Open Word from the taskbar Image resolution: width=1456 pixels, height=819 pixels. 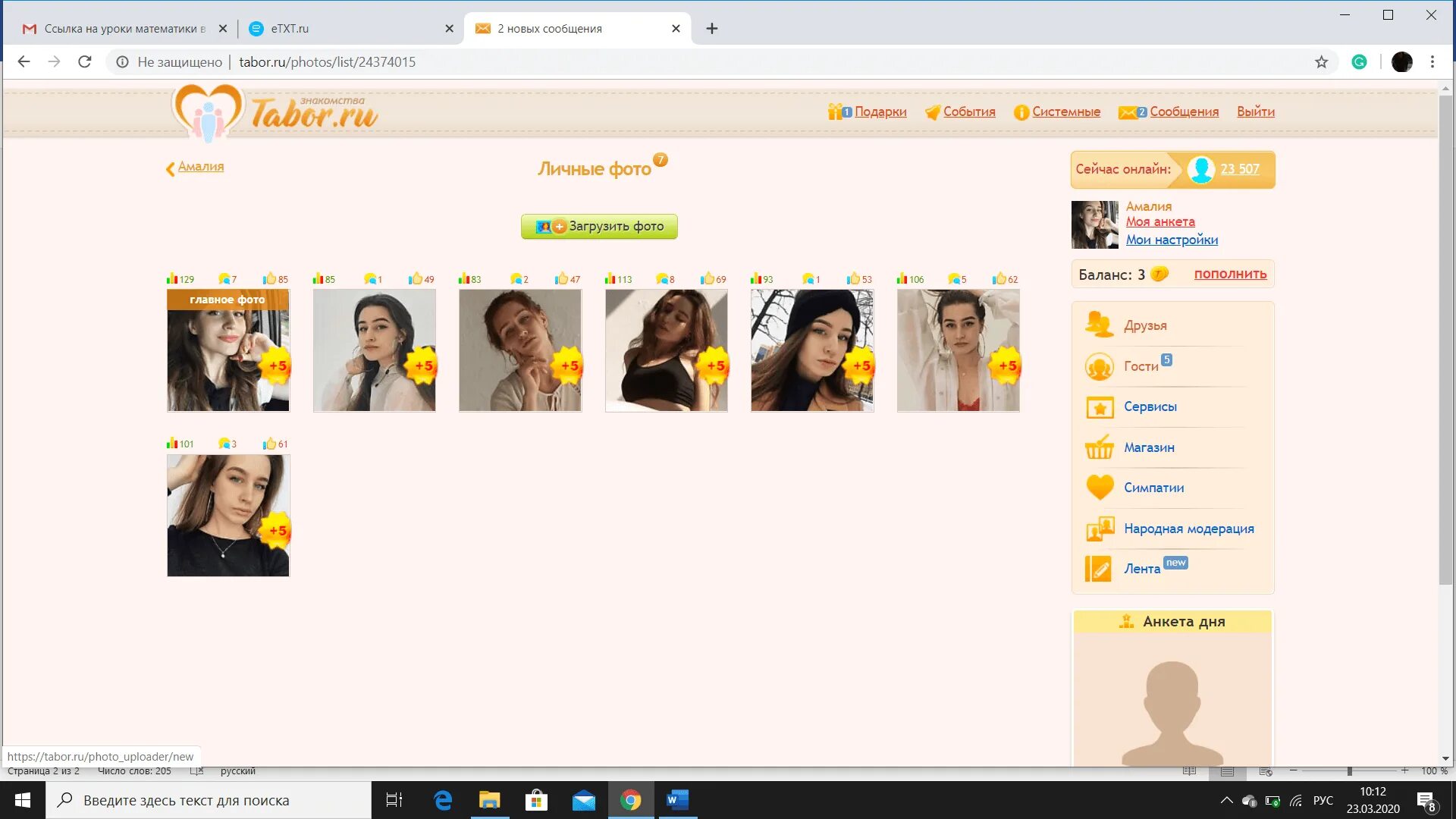[676, 800]
